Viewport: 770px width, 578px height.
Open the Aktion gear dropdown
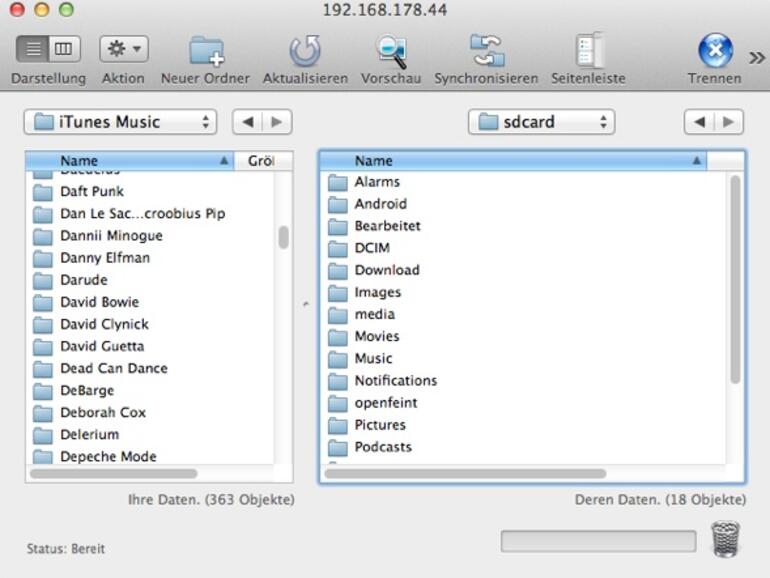(124, 49)
